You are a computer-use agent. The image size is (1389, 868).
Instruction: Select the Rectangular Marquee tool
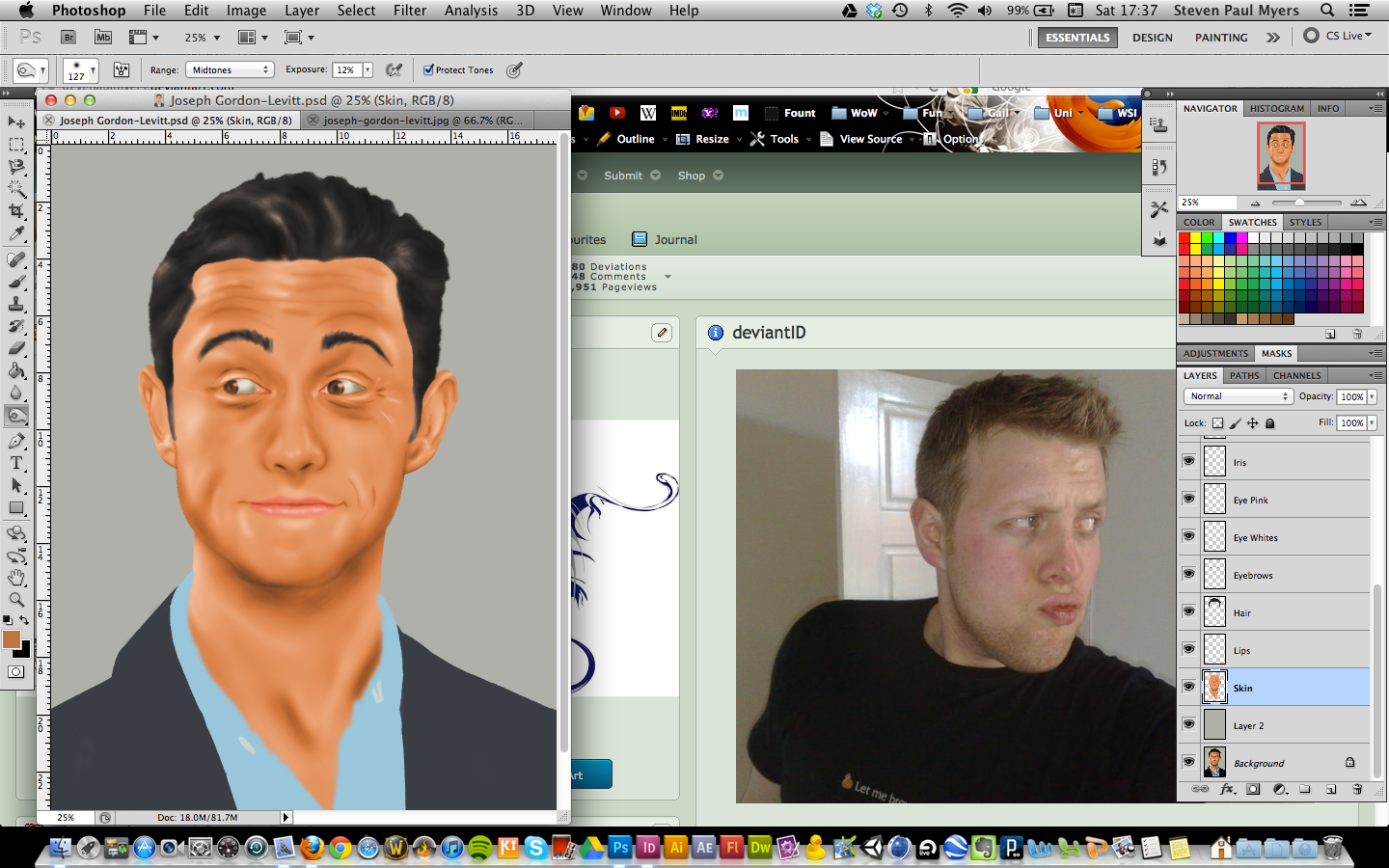click(x=16, y=145)
